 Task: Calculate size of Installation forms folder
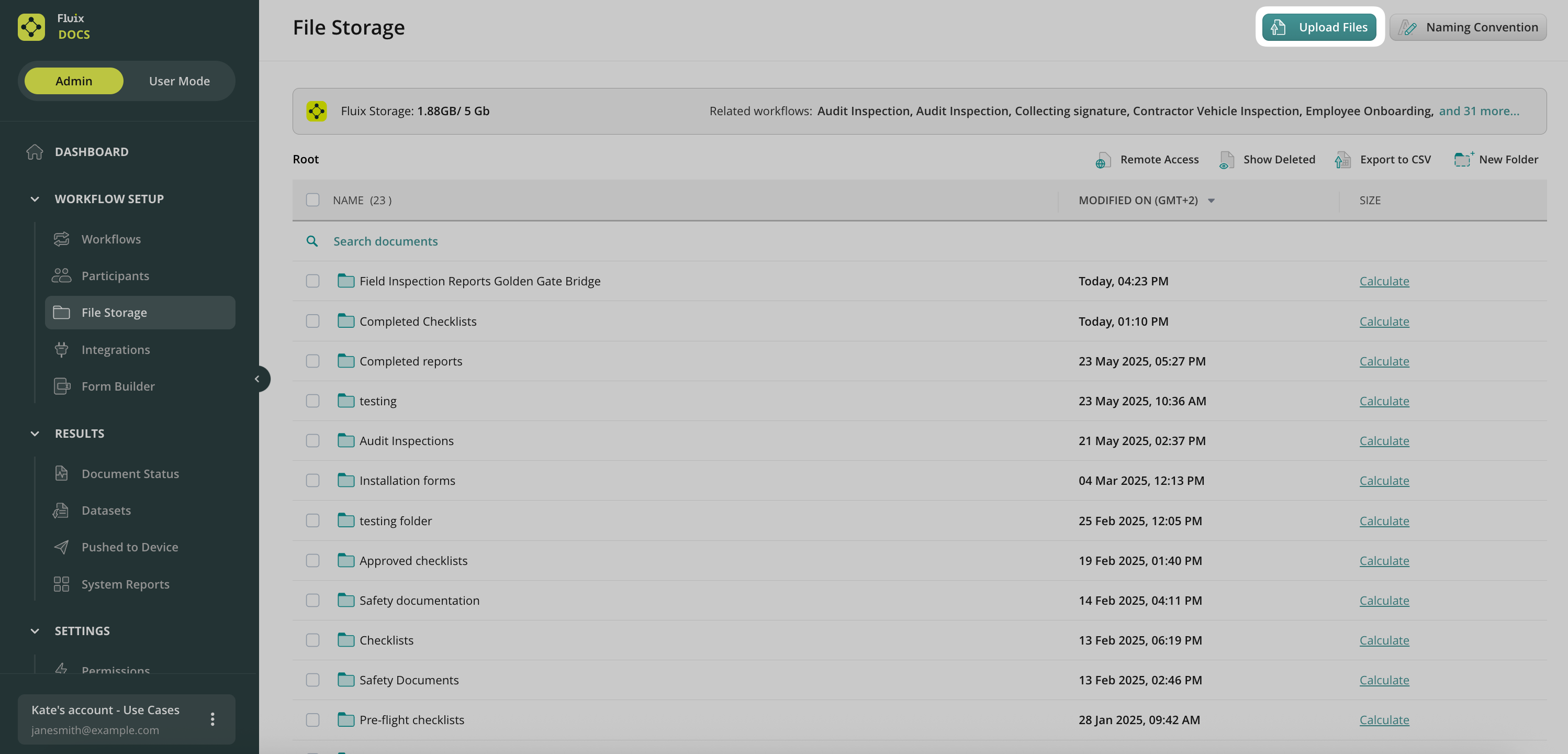1384,481
